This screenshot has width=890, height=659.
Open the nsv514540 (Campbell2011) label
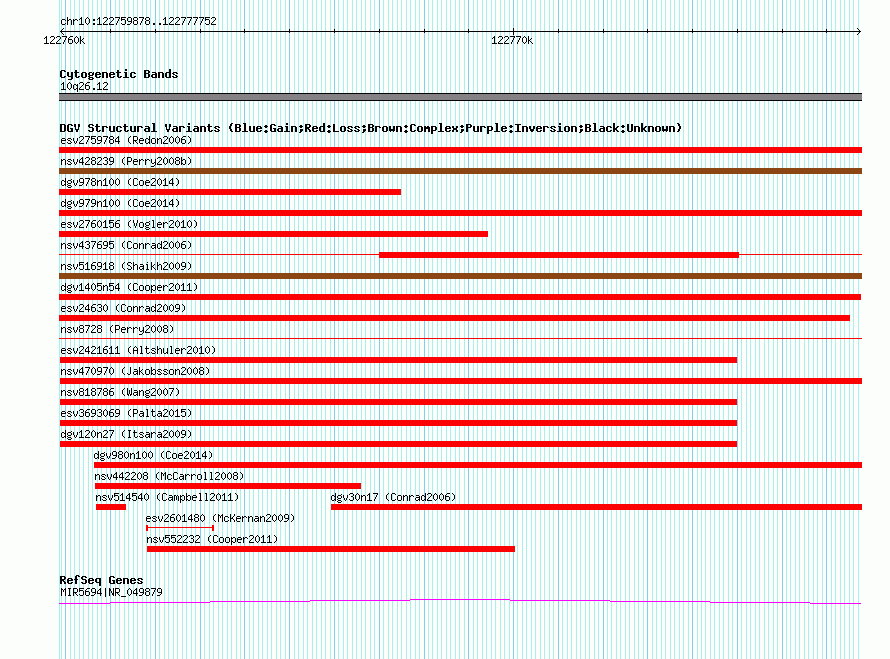tap(167, 497)
